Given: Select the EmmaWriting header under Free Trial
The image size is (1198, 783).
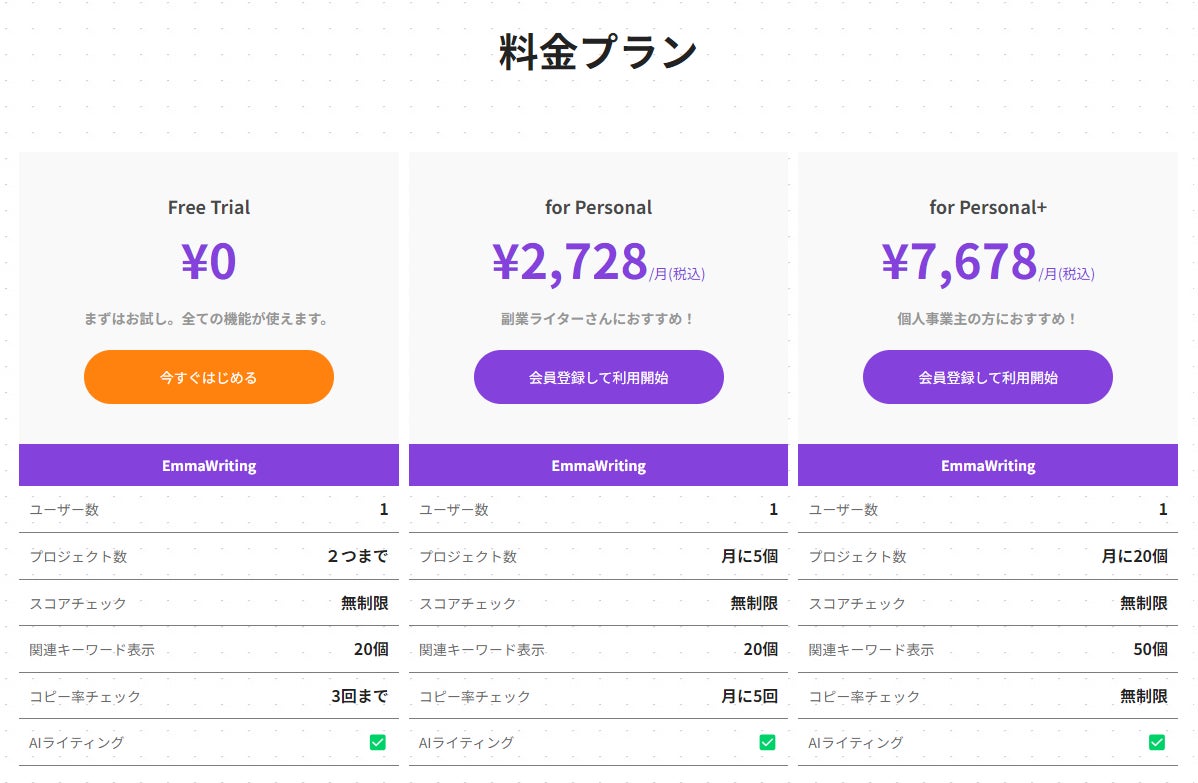Looking at the screenshot, I should tap(208, 465).
